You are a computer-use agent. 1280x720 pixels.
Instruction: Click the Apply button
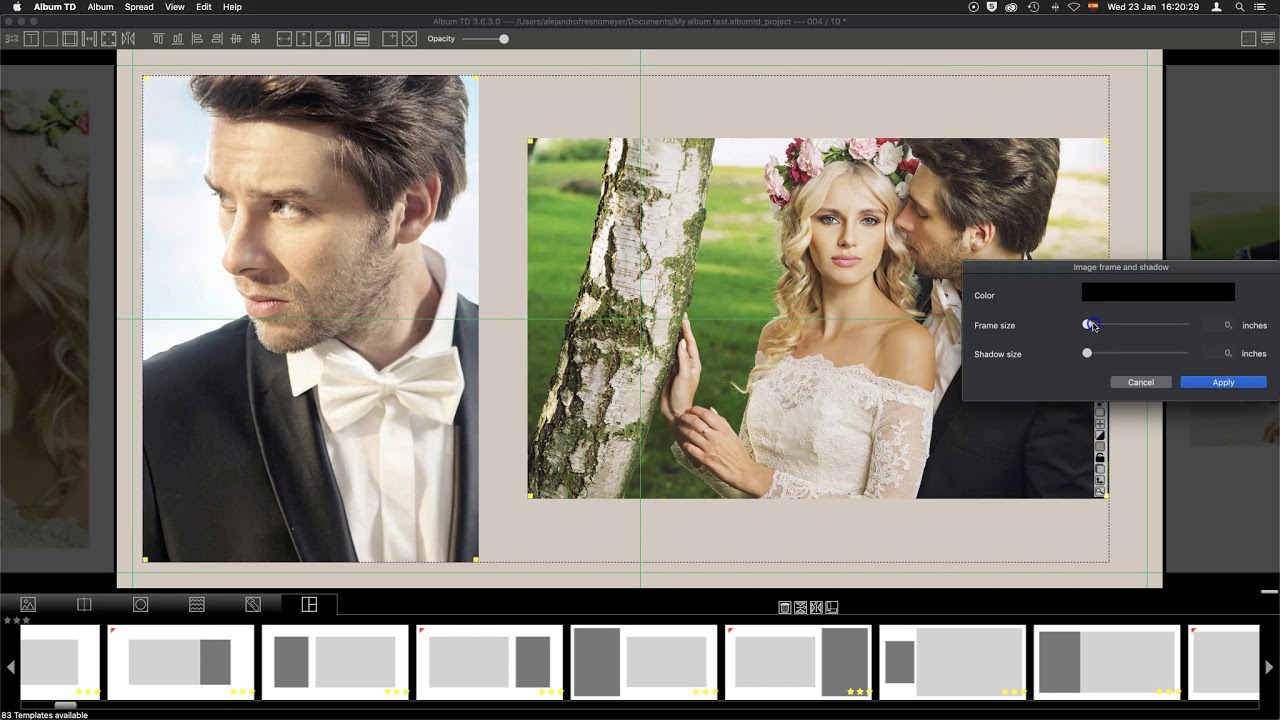[1223, 383]
